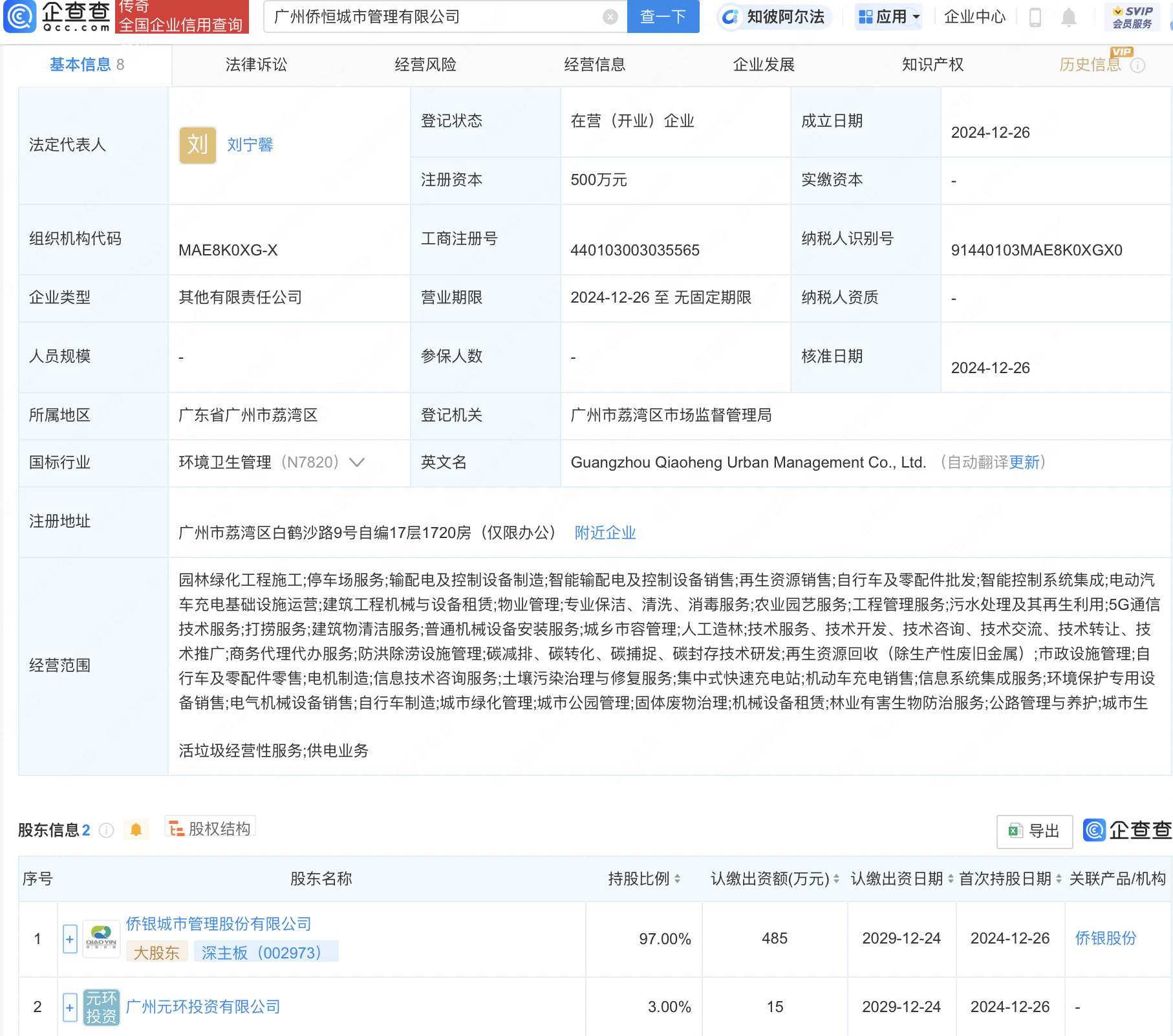Open legal representative 刘宁馨 profile
Screen dimensions: 1173x1036
(x=250, y=145)
